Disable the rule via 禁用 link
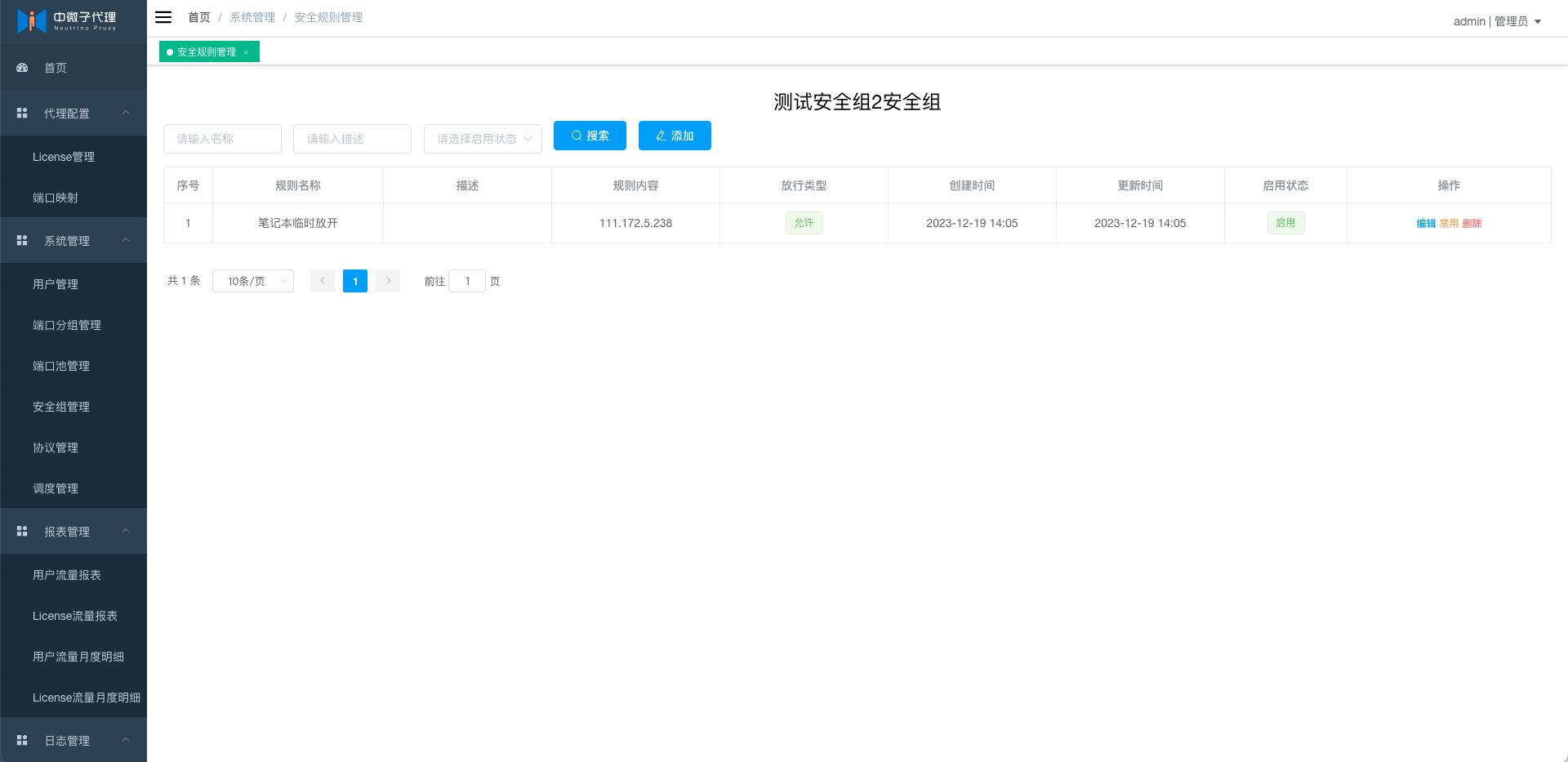 pos(1448,224)
